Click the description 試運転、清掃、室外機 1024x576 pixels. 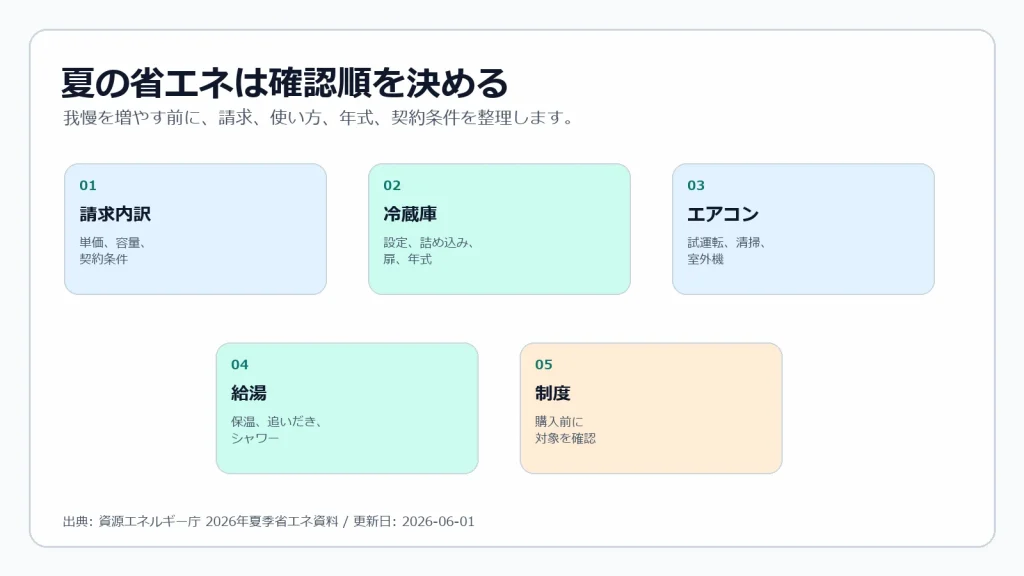726,251
